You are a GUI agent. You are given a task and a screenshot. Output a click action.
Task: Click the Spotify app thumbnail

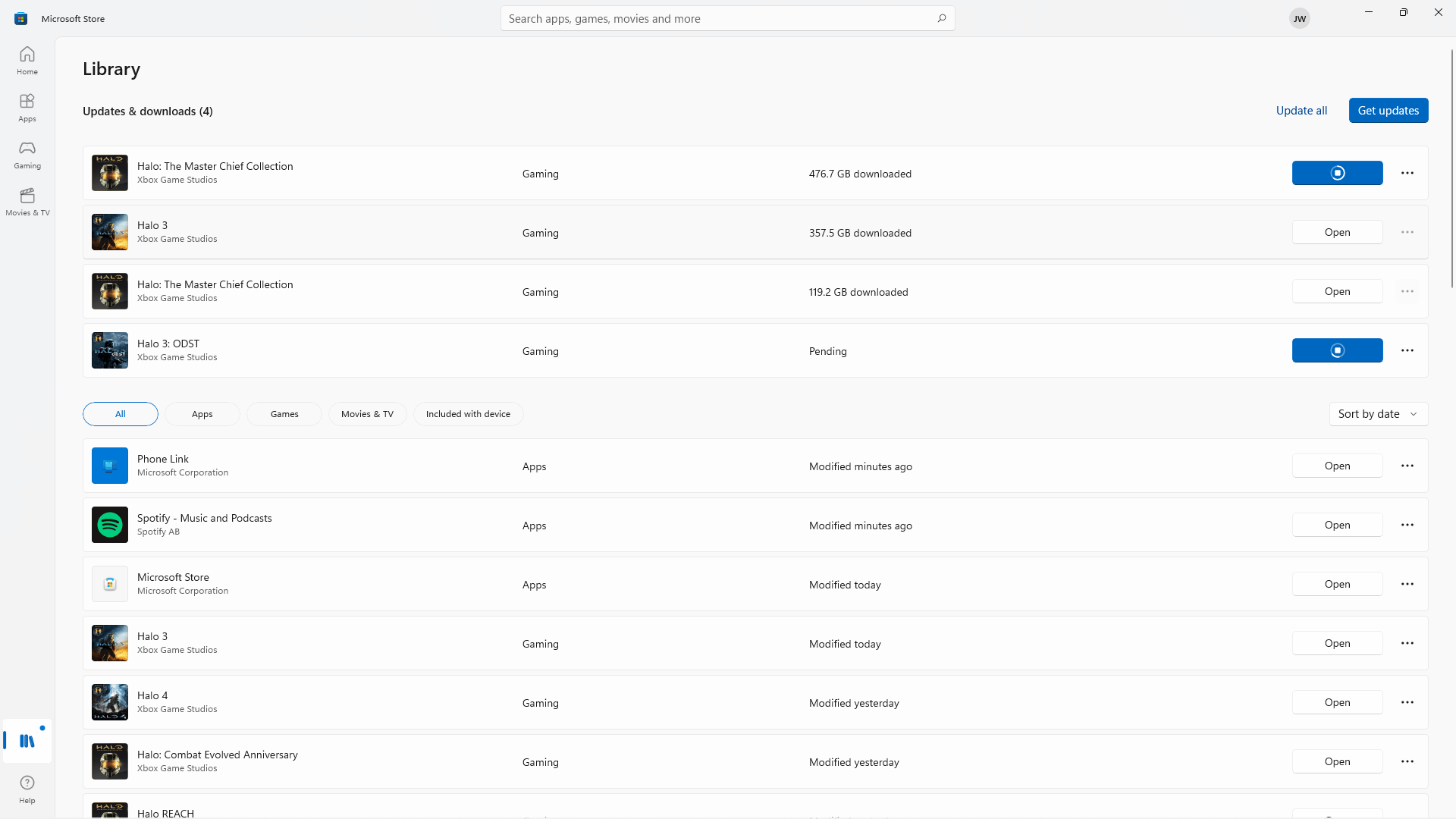110,525
